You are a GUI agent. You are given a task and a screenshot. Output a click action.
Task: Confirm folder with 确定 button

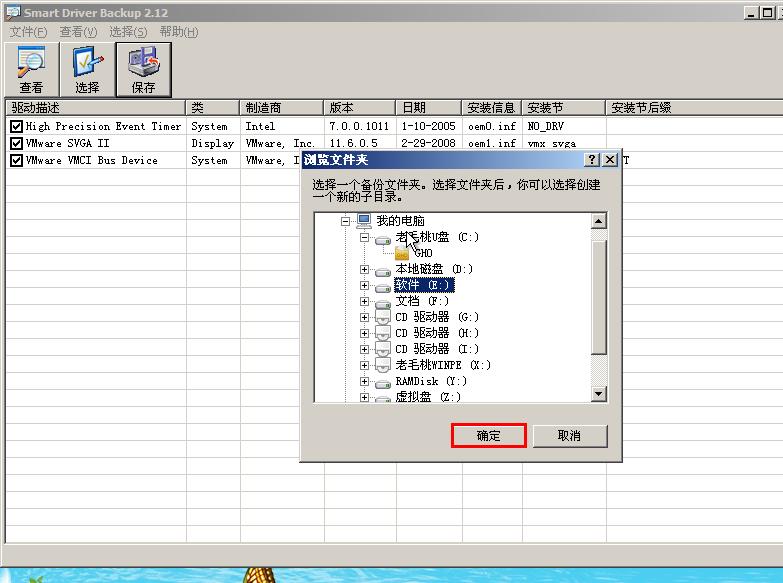[x=488, y=436]
